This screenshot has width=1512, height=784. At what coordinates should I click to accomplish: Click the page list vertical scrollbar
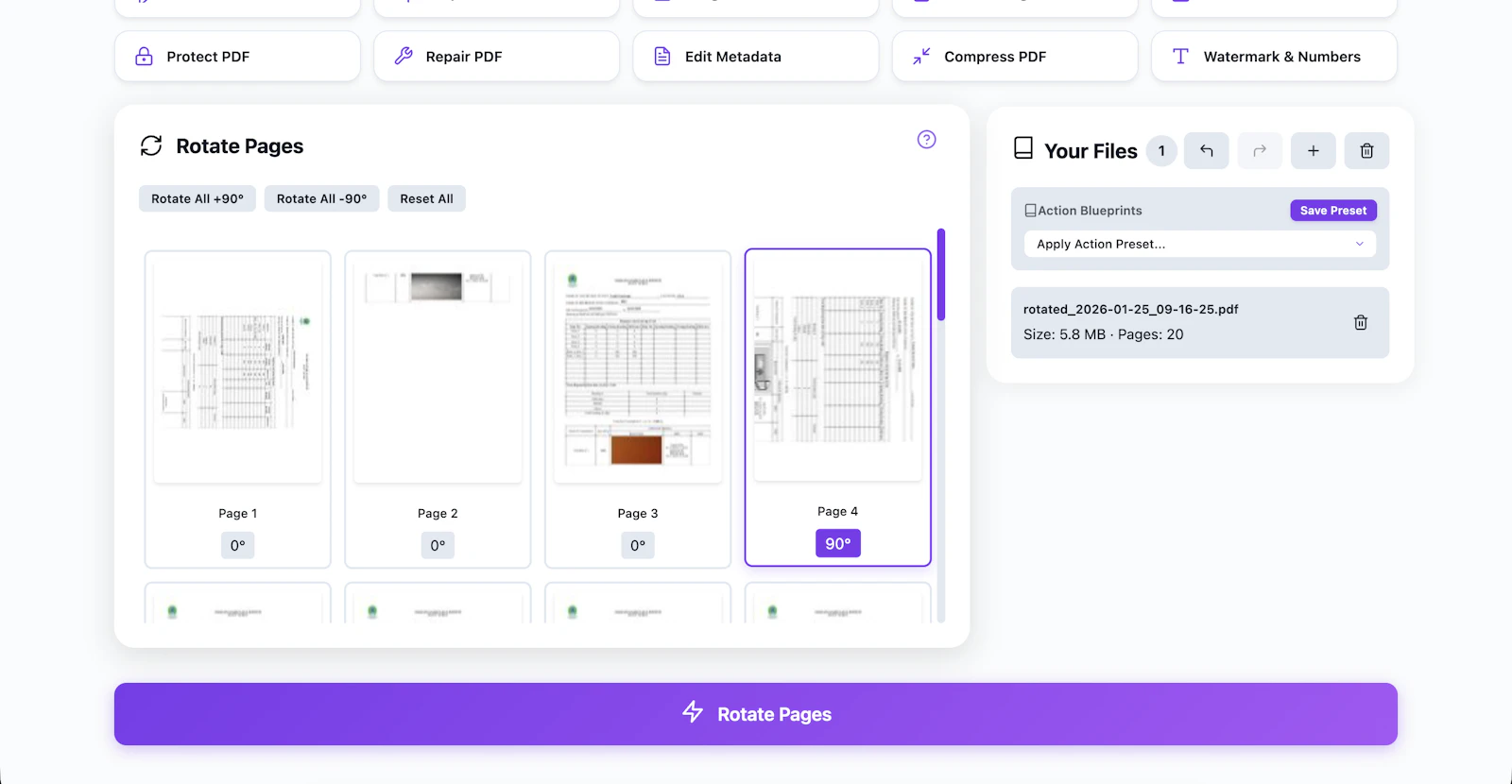click(941, 274)
